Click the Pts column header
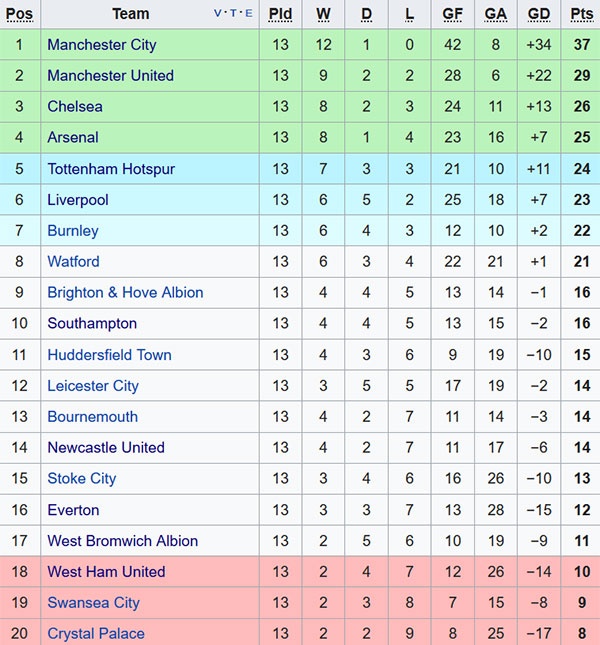The width and height of the screenshot is (600, 645). coord(581,14)
